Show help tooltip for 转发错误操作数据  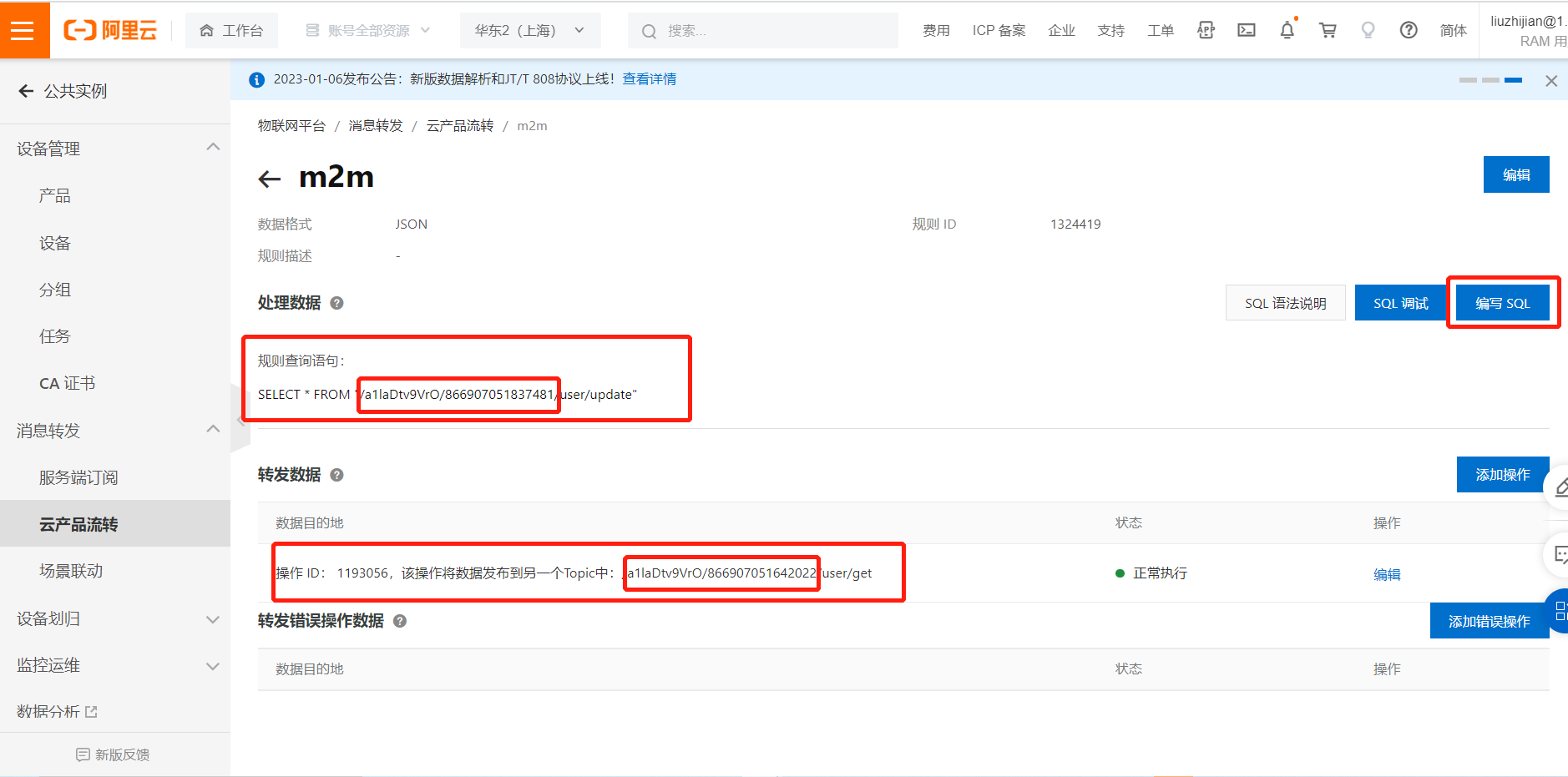coord(400,621)
